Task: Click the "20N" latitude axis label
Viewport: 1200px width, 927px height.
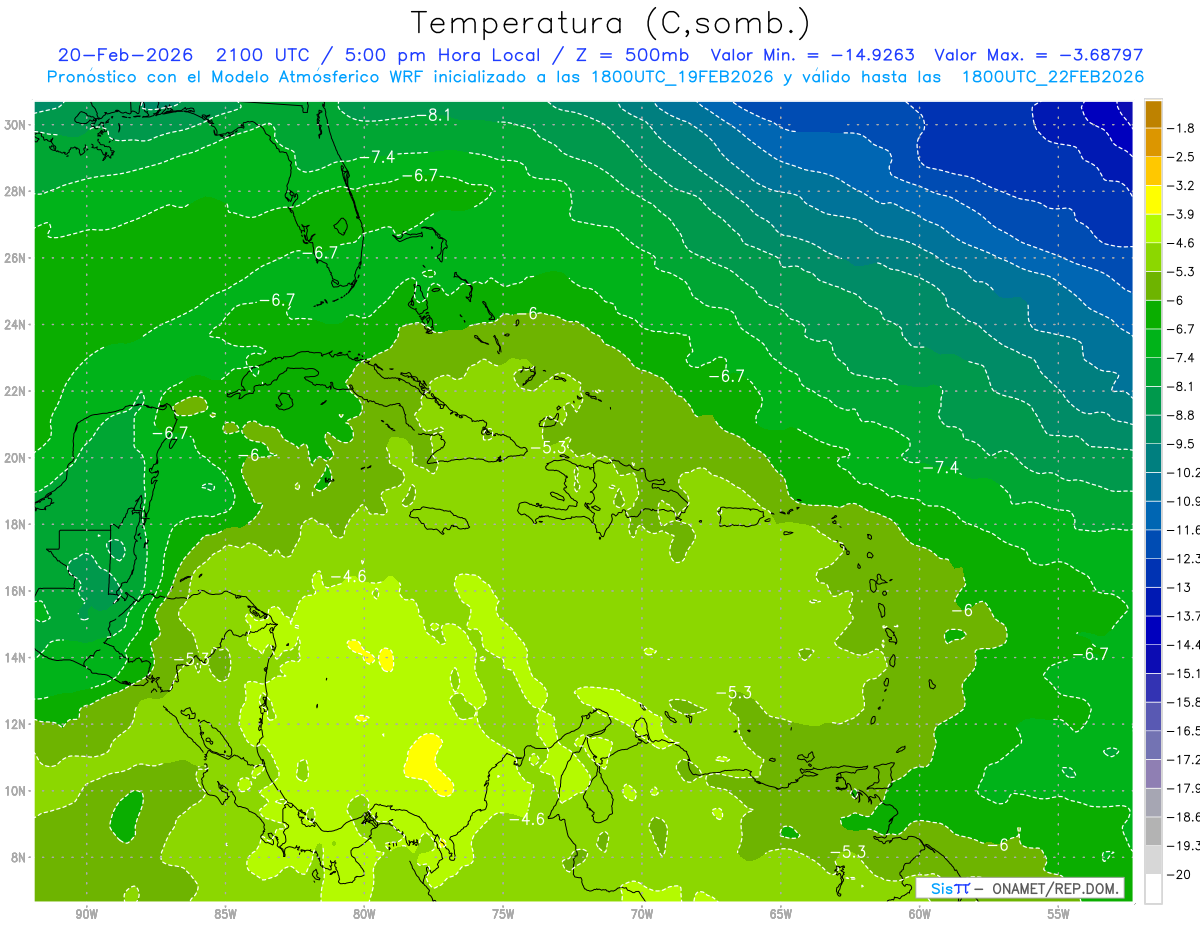Action: pos(17,458)
